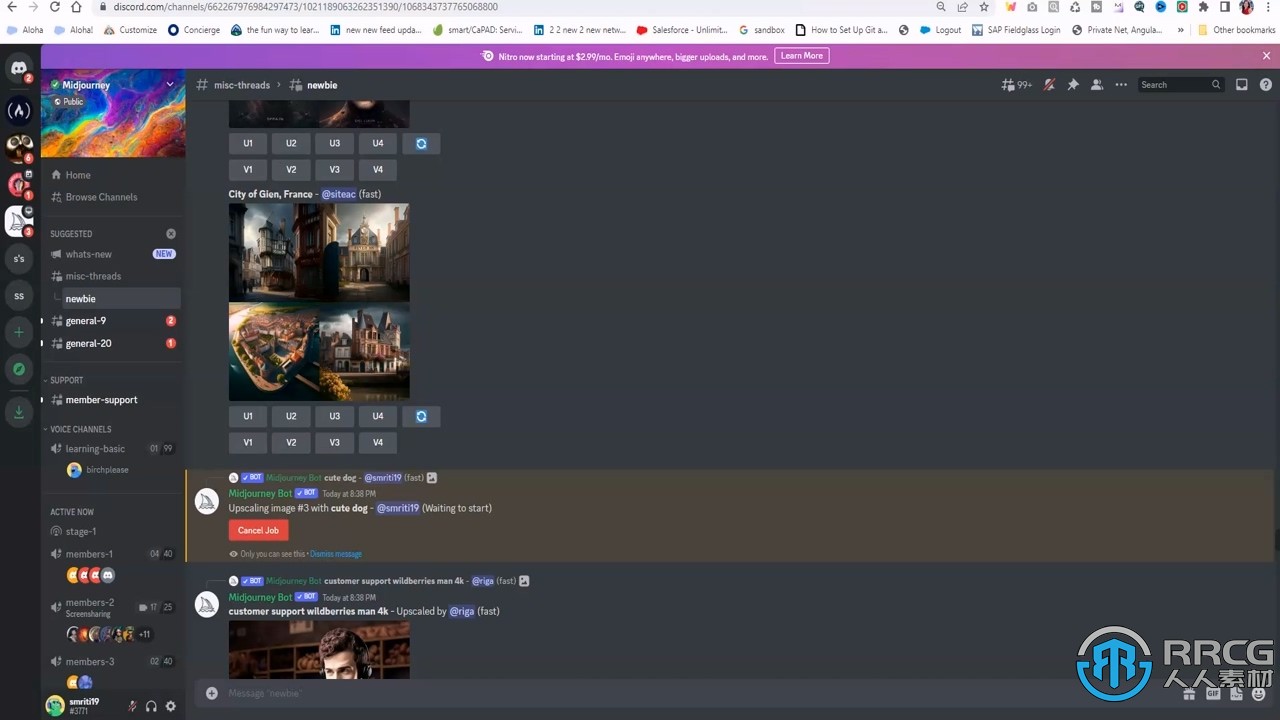Open the Midjourney sailboat server icon
Viewport: 1280px width, 720px height.
coord(19,221)
